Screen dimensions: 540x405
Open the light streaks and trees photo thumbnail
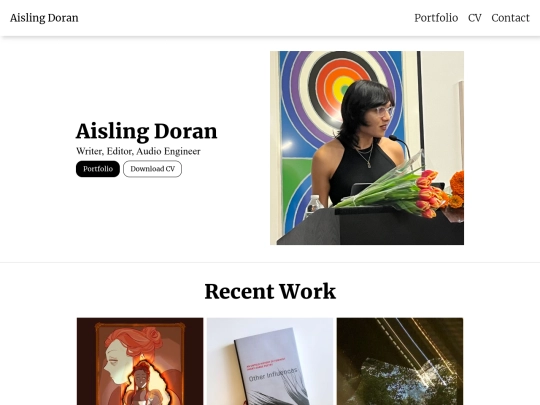(x=400, y=361)
